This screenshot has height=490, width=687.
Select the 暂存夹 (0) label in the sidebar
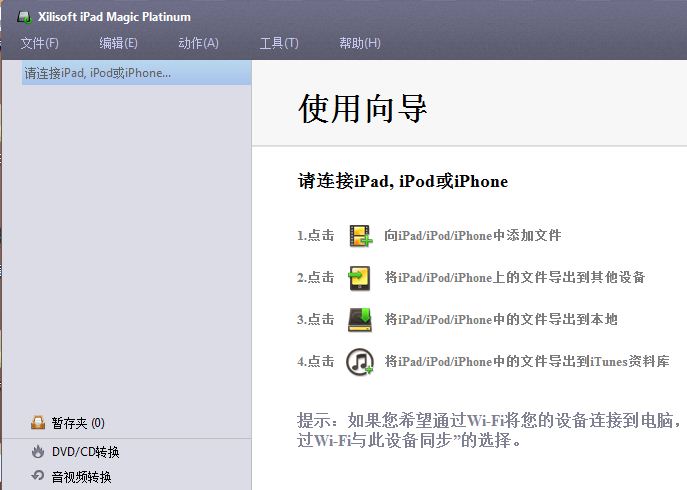click(x=78, y=423)
